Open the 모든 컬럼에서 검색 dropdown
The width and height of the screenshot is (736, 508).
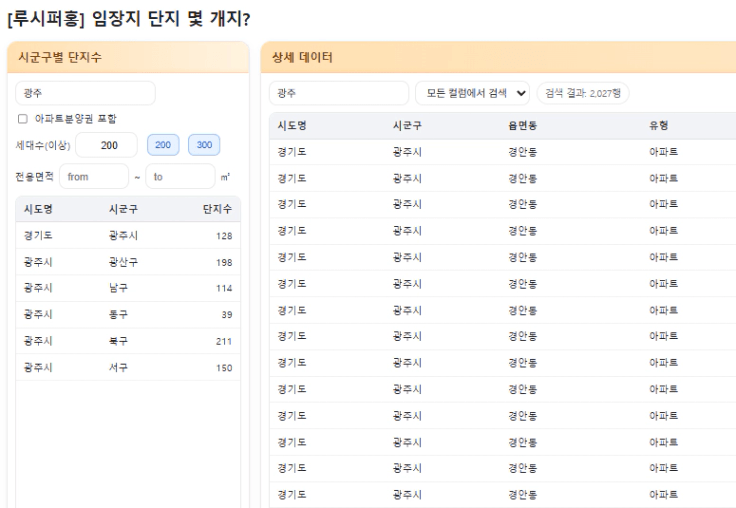click(x=472, y=93)
